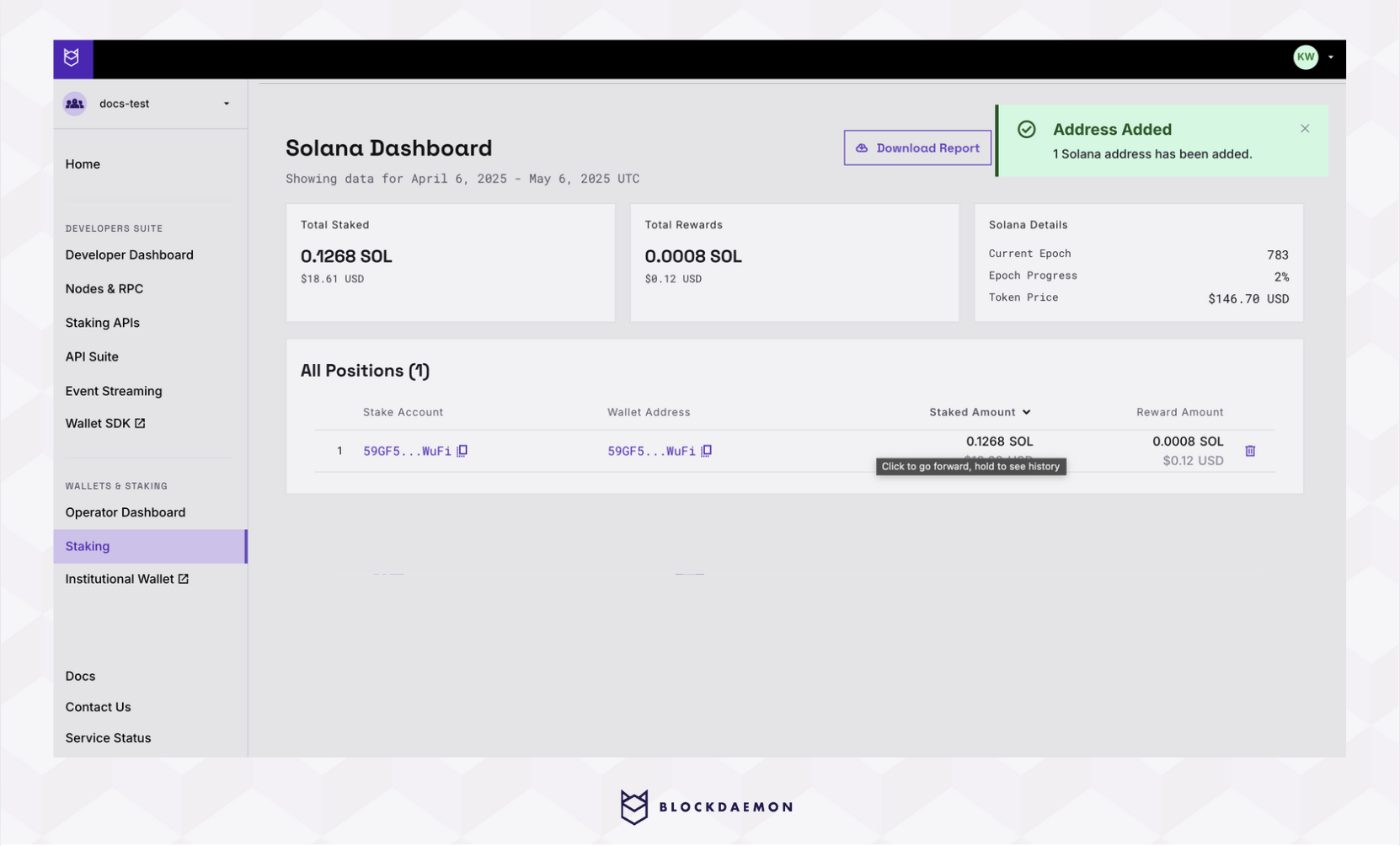Screen dimensions: 1400x846
Task: Click the Solana Dashboard title
Action: (x=388, y=148)
